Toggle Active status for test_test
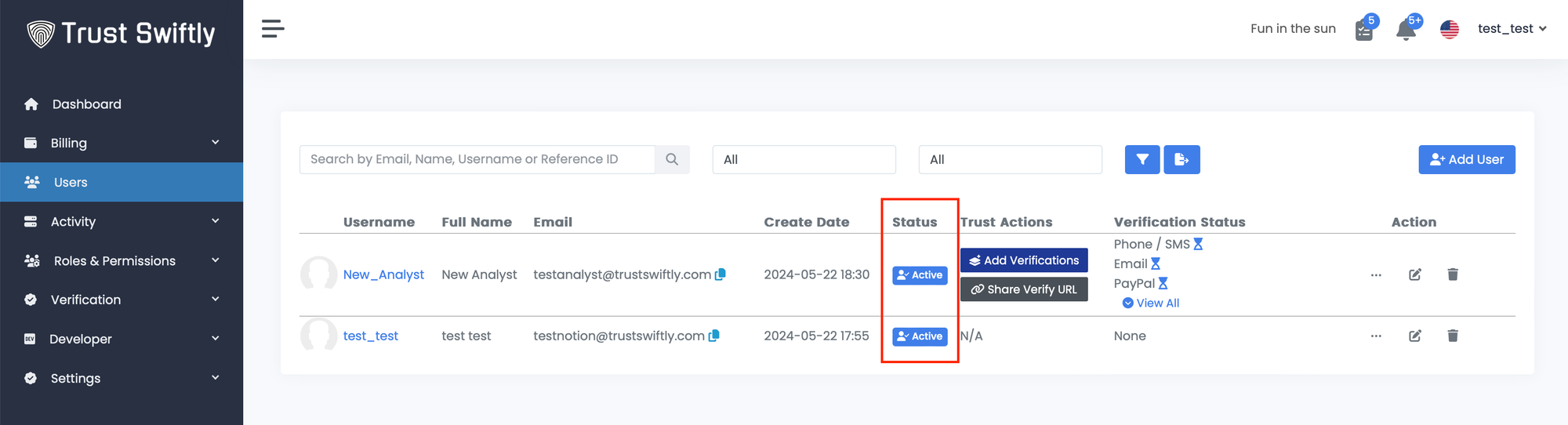The height and width of the screenshot is (425, 1568). (x=920, y=336)
